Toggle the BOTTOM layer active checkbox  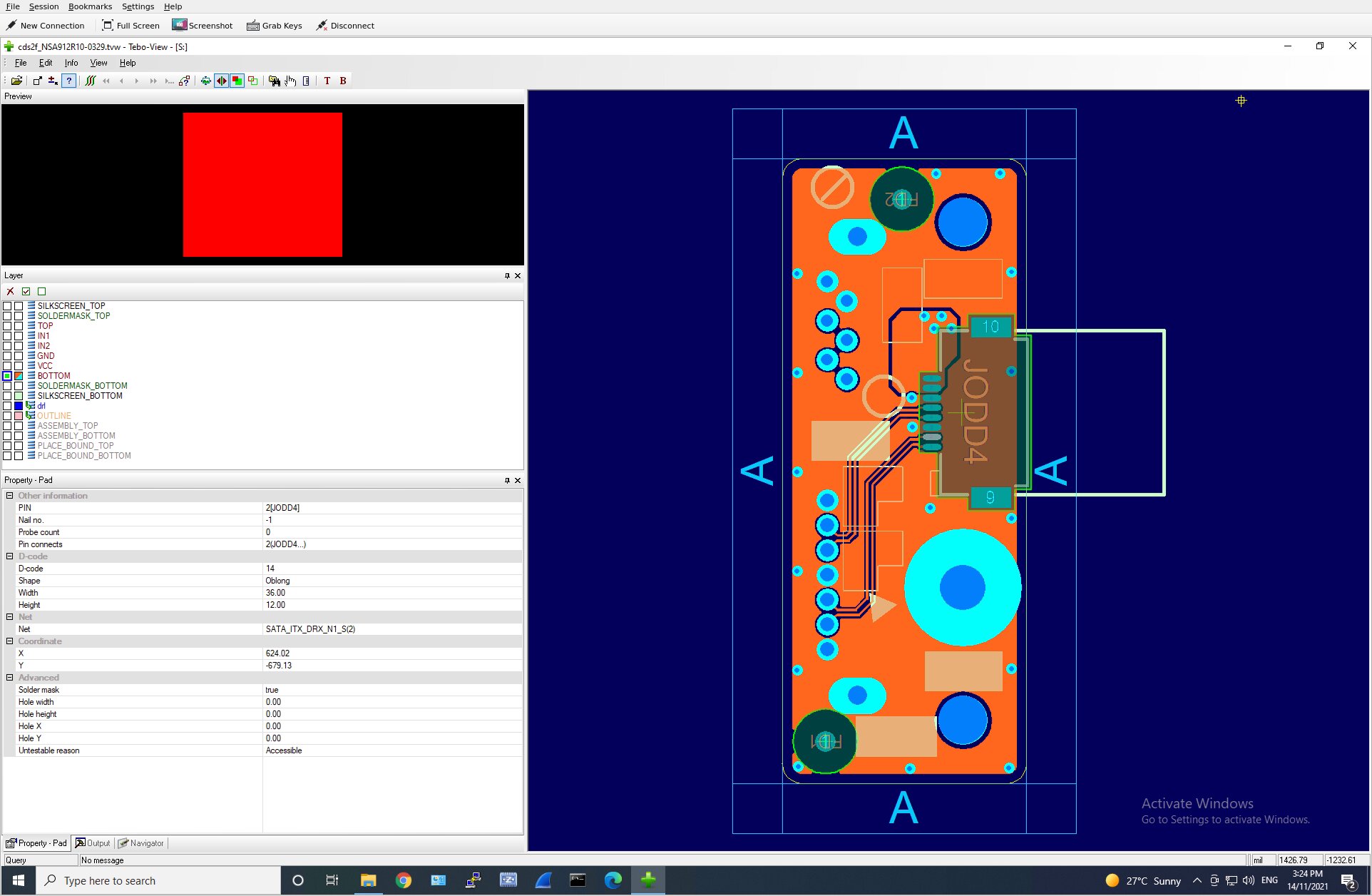point(7,376)
